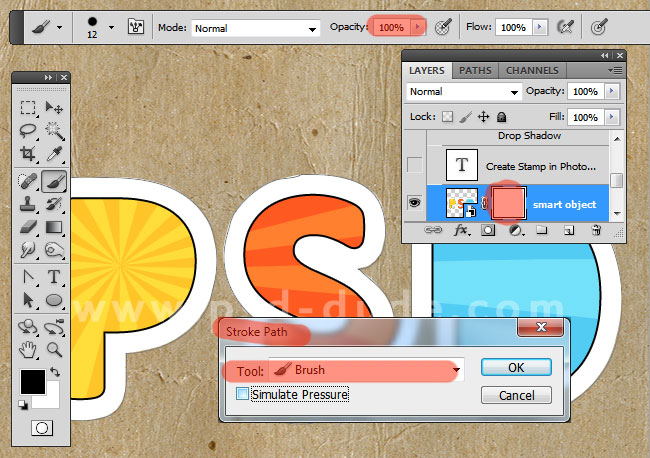Select the Eraser tool
Image resolution: width=650 pixels, height=458 pixels.
tap(28, 227)
